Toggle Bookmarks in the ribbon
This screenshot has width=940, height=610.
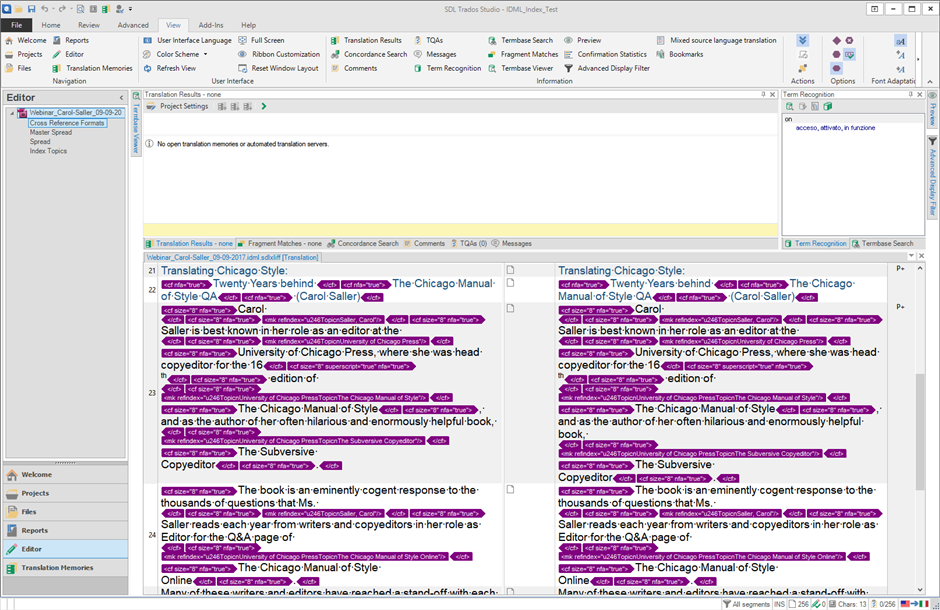680,54
